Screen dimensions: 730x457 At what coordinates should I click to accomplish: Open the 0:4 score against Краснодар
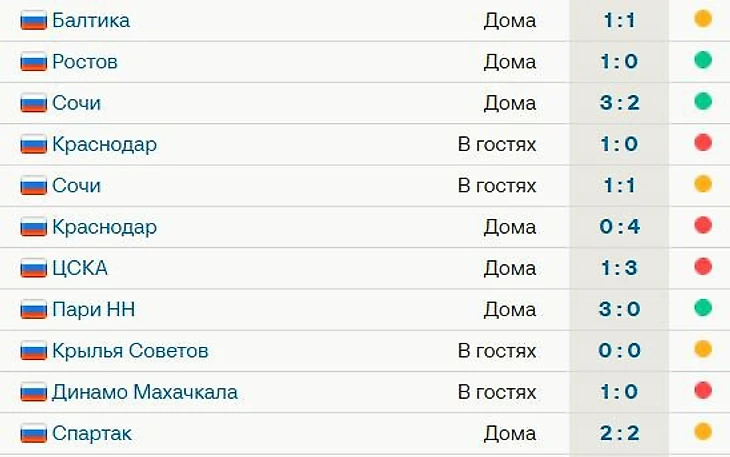point(620,227)
